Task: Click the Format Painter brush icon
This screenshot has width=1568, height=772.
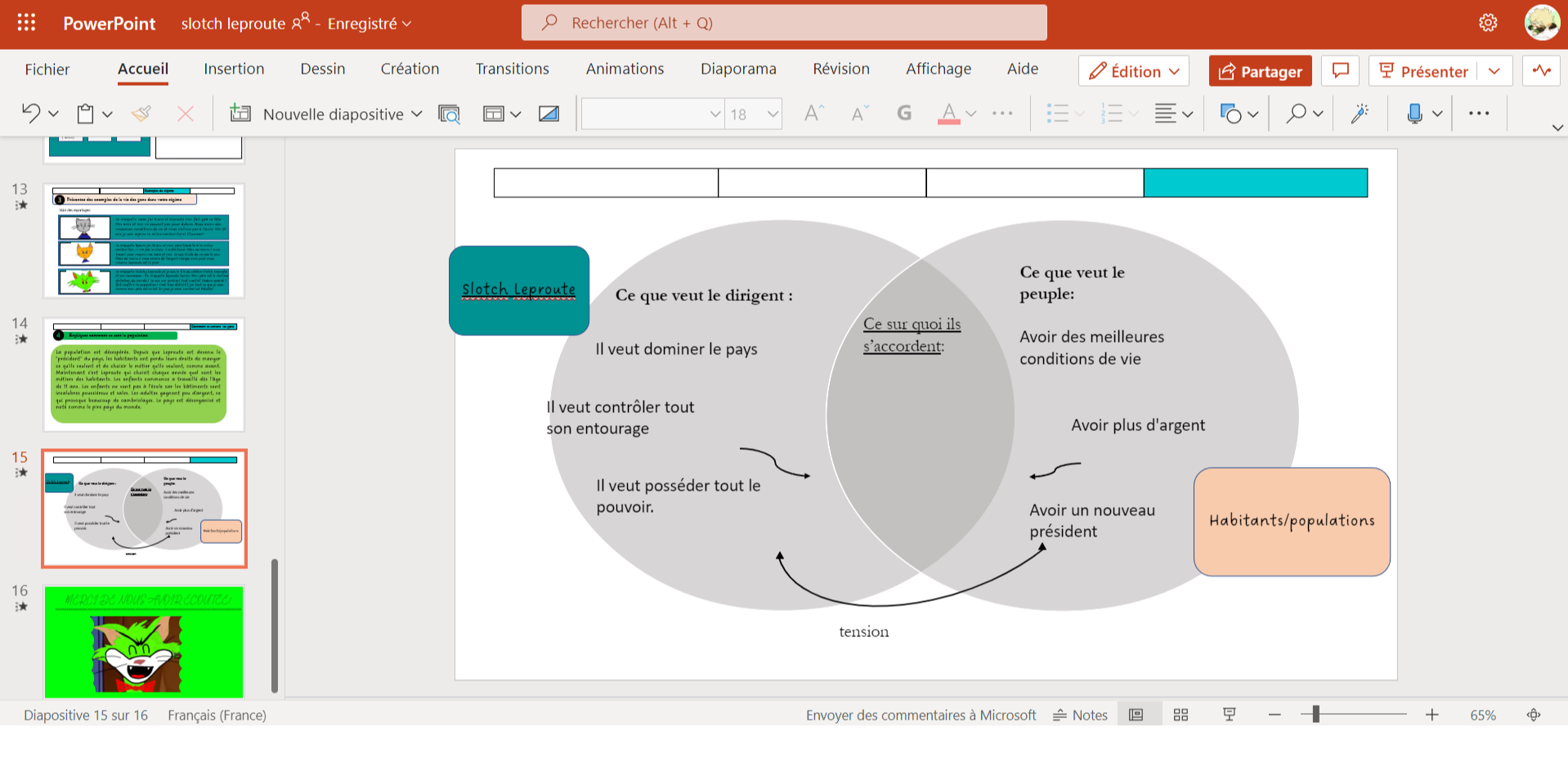Action: pos(141,114)
